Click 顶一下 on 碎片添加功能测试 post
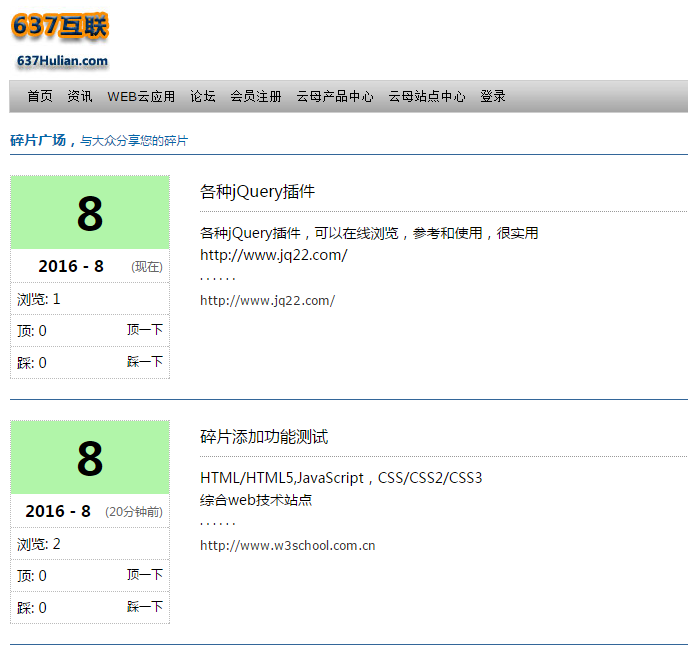This screenshot has width=688, height=661. click(145, 575)
